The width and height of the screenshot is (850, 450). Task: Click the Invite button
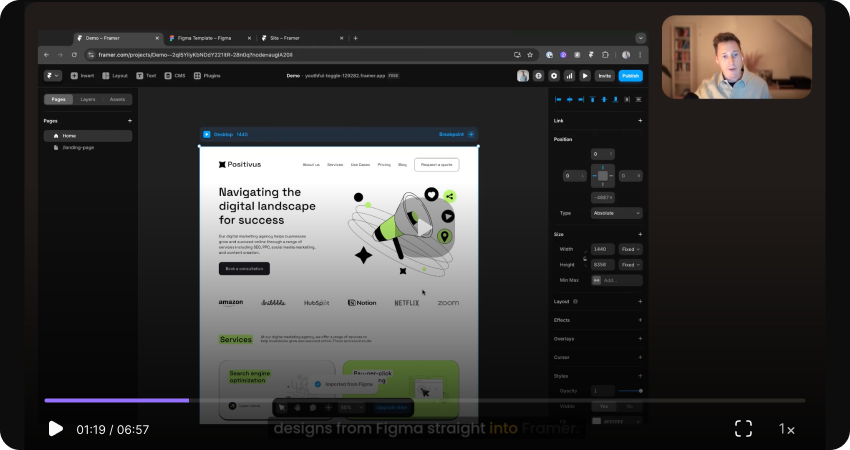pyautogui.click(x=604, y=76)
